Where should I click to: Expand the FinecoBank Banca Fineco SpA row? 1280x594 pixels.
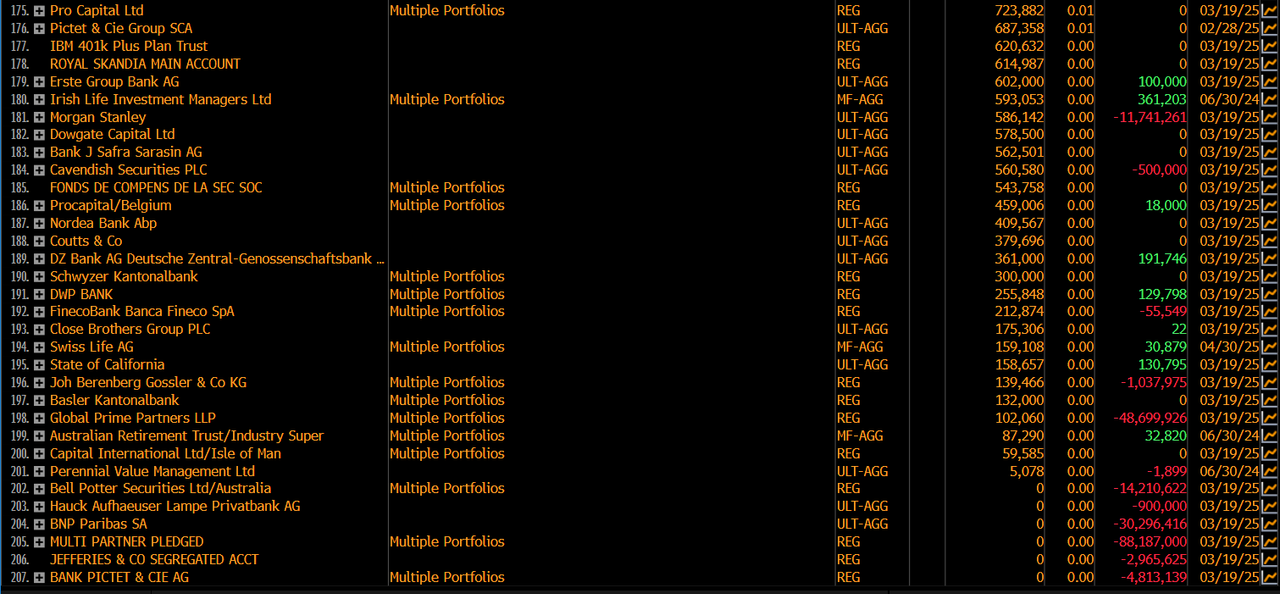click(x=39, y=312)
